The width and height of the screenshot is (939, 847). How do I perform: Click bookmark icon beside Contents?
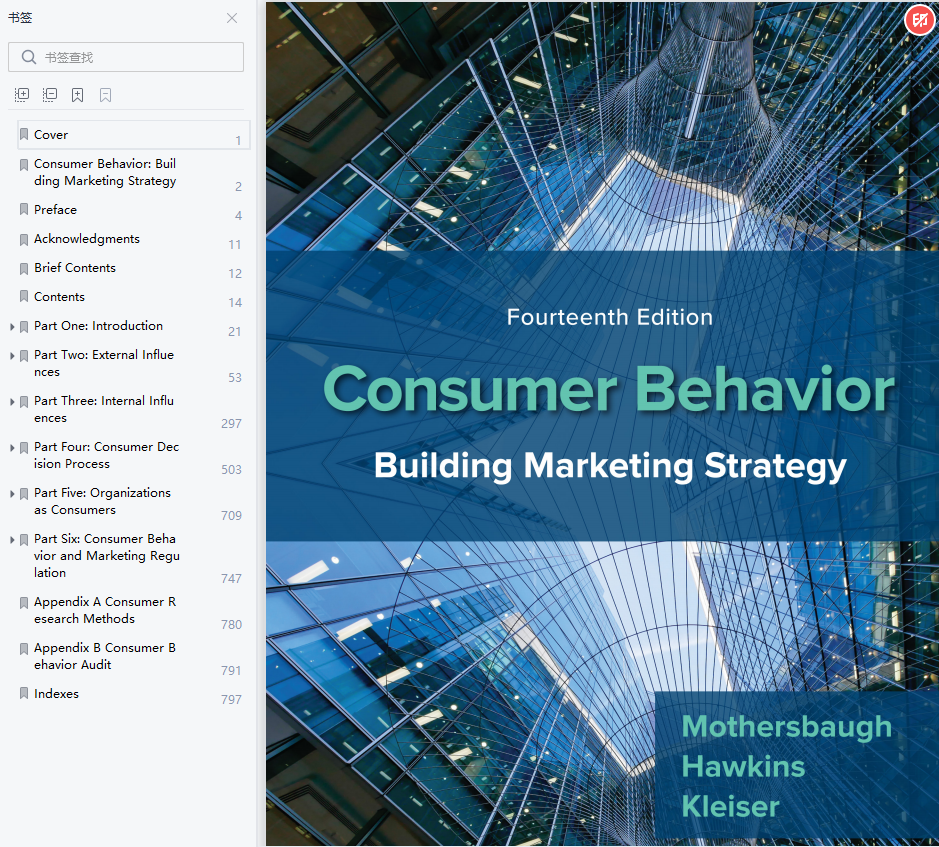click(x=24, y=296)
